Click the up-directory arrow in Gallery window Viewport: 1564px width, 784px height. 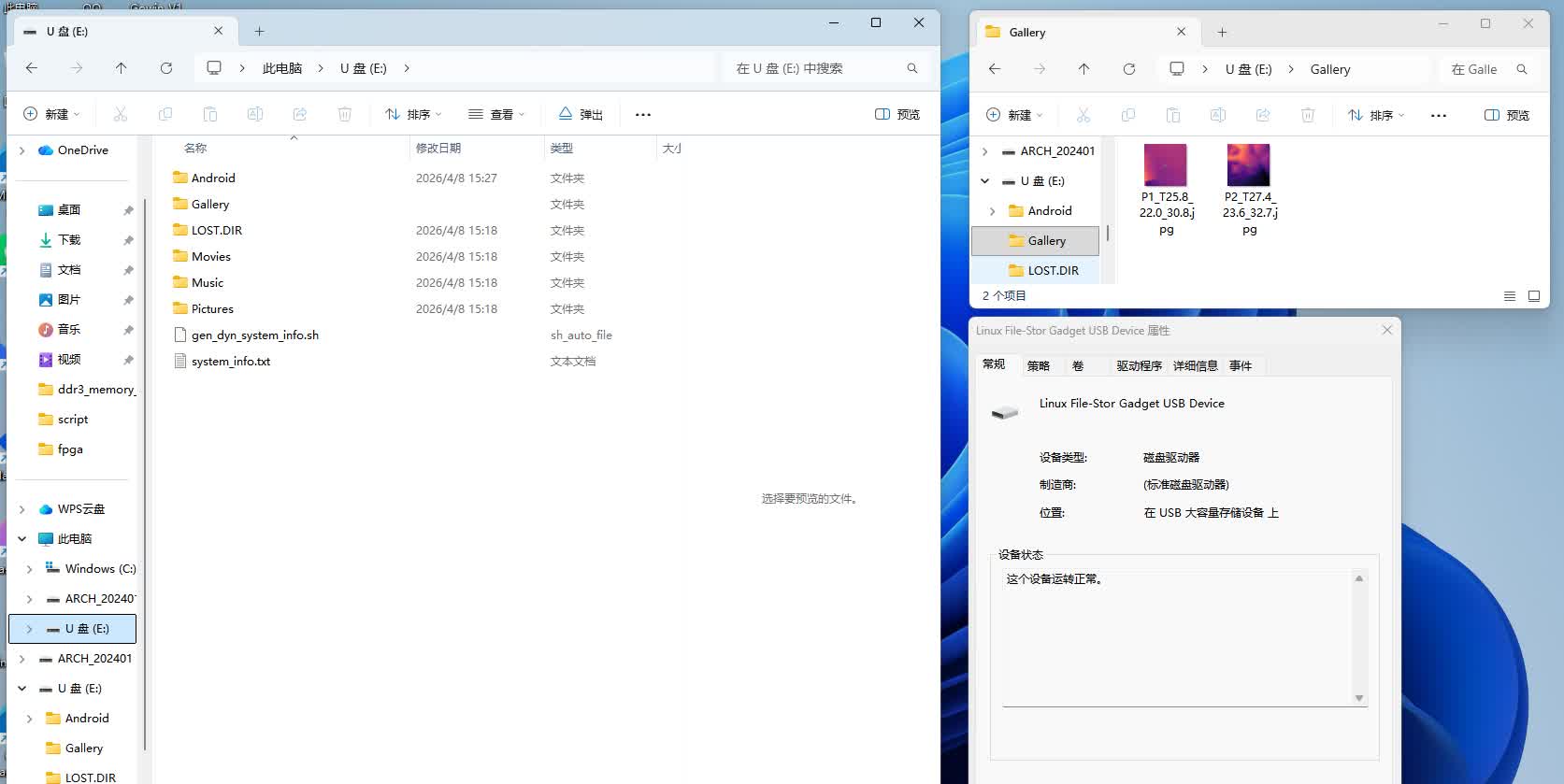(x=1083, y=69)
